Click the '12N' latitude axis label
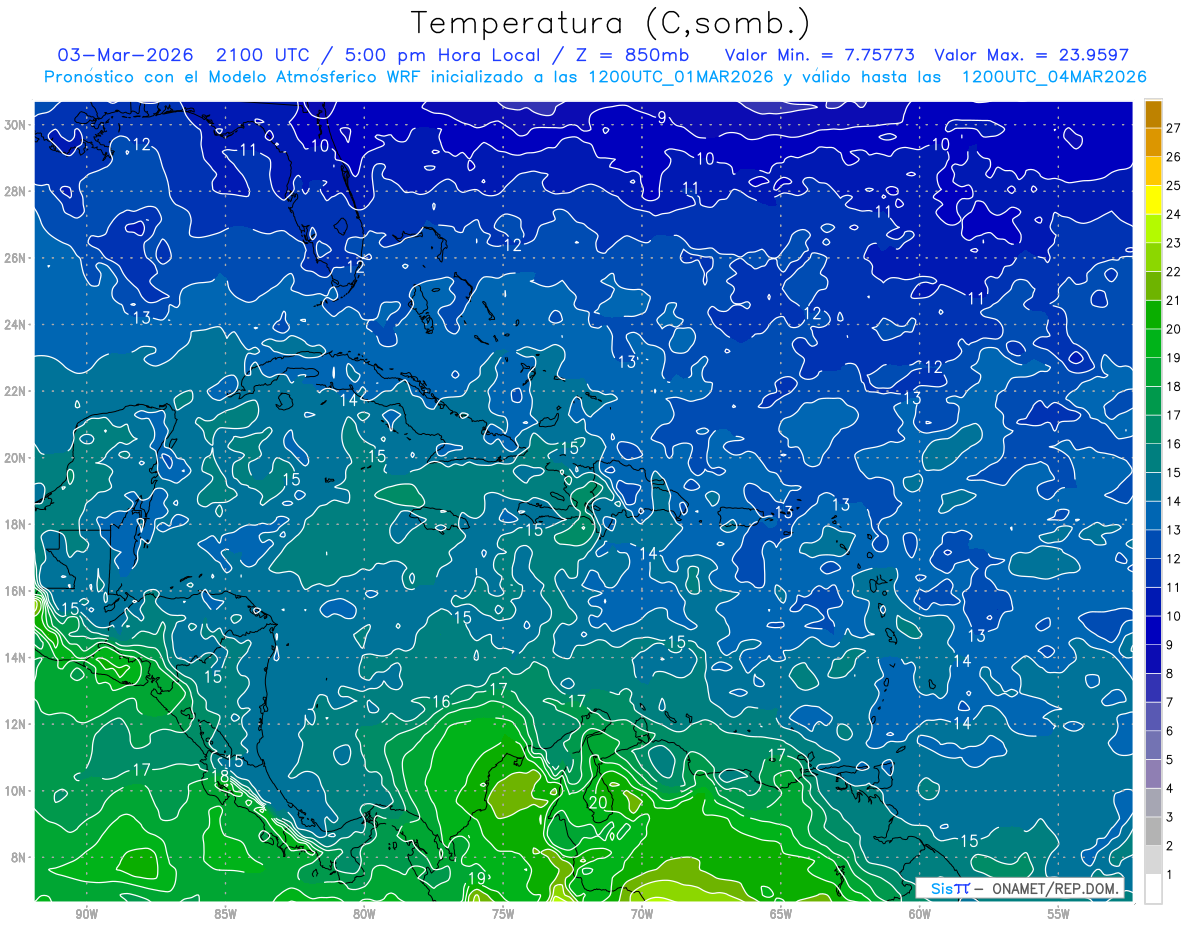The image size is (1200, 927). (x=15, y=724)
